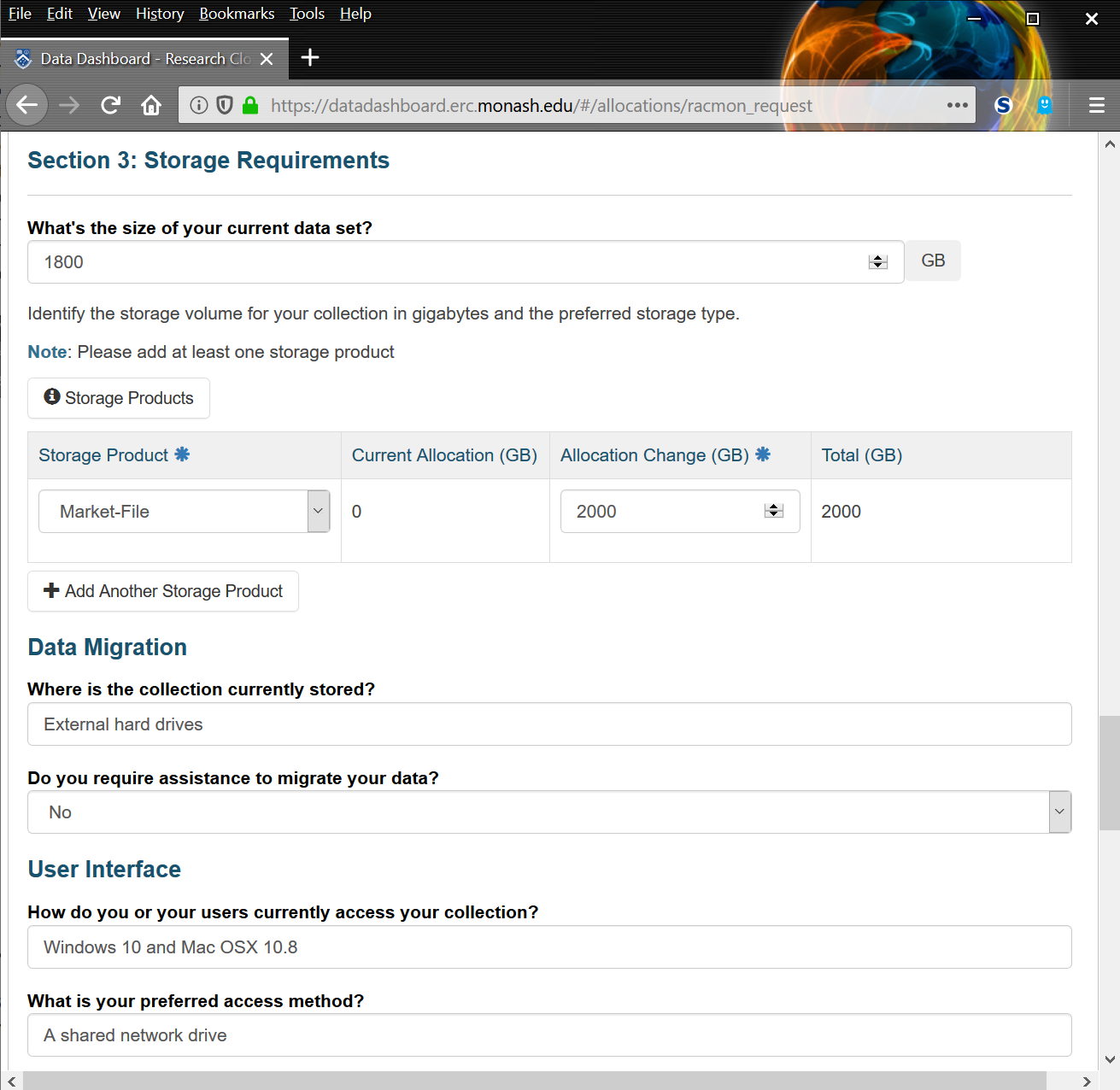
Task: Reload the current page
Action: 110,105
